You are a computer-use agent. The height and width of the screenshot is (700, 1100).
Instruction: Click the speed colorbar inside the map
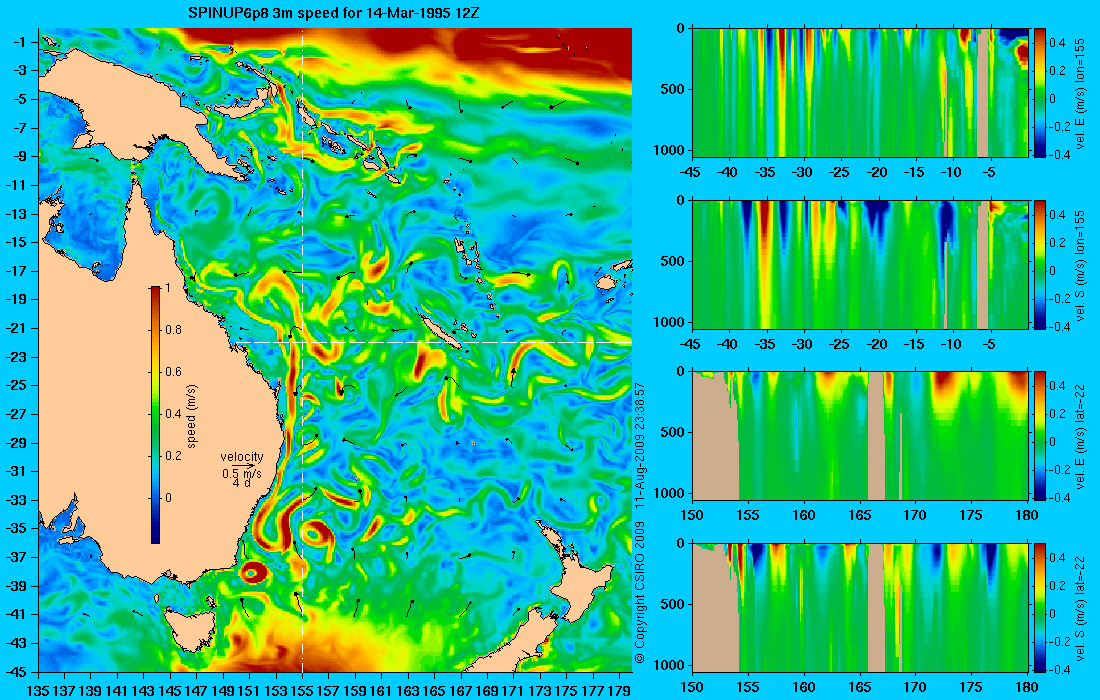[155, 415]
